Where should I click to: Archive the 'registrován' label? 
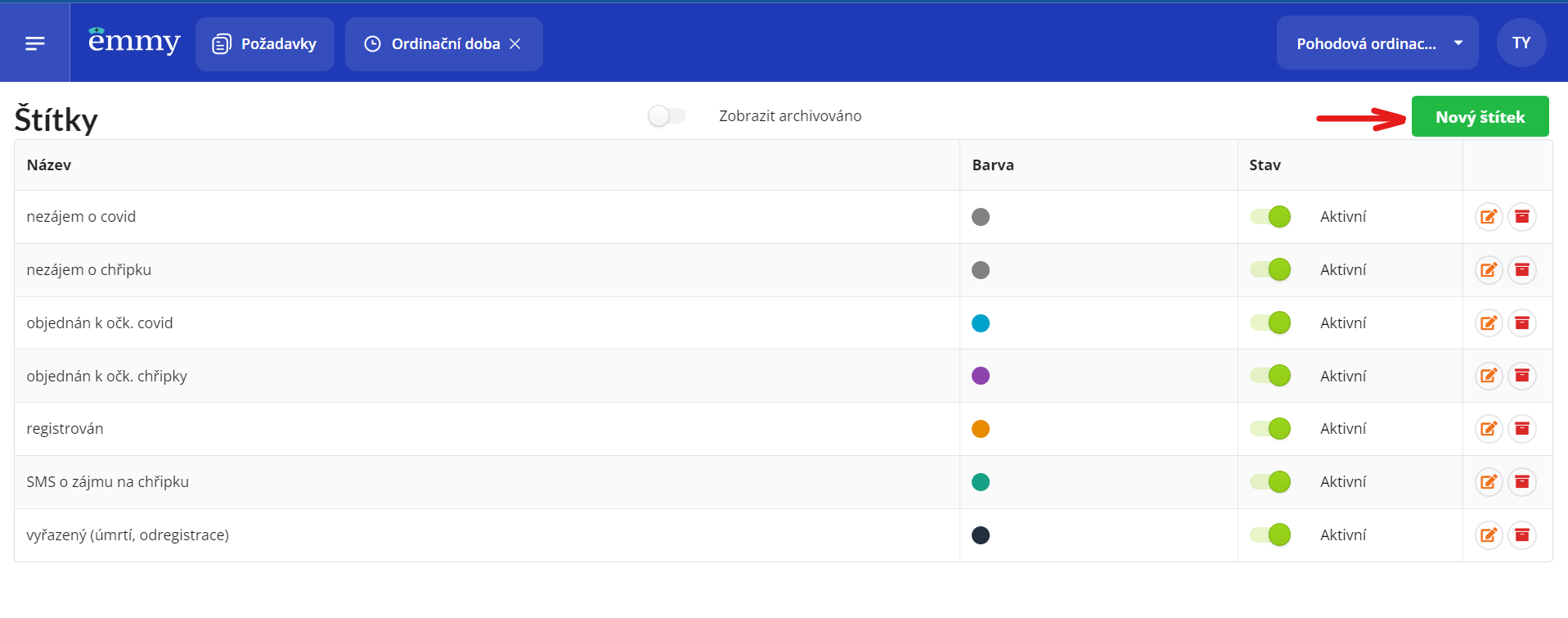point(1522,429)
